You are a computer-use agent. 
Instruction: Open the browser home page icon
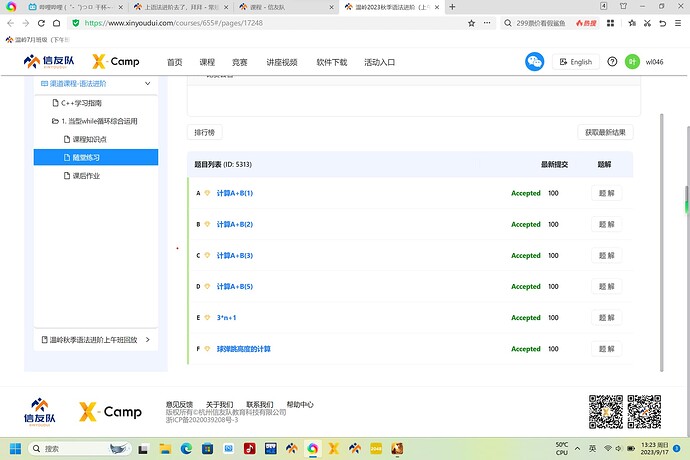[56, 23]
